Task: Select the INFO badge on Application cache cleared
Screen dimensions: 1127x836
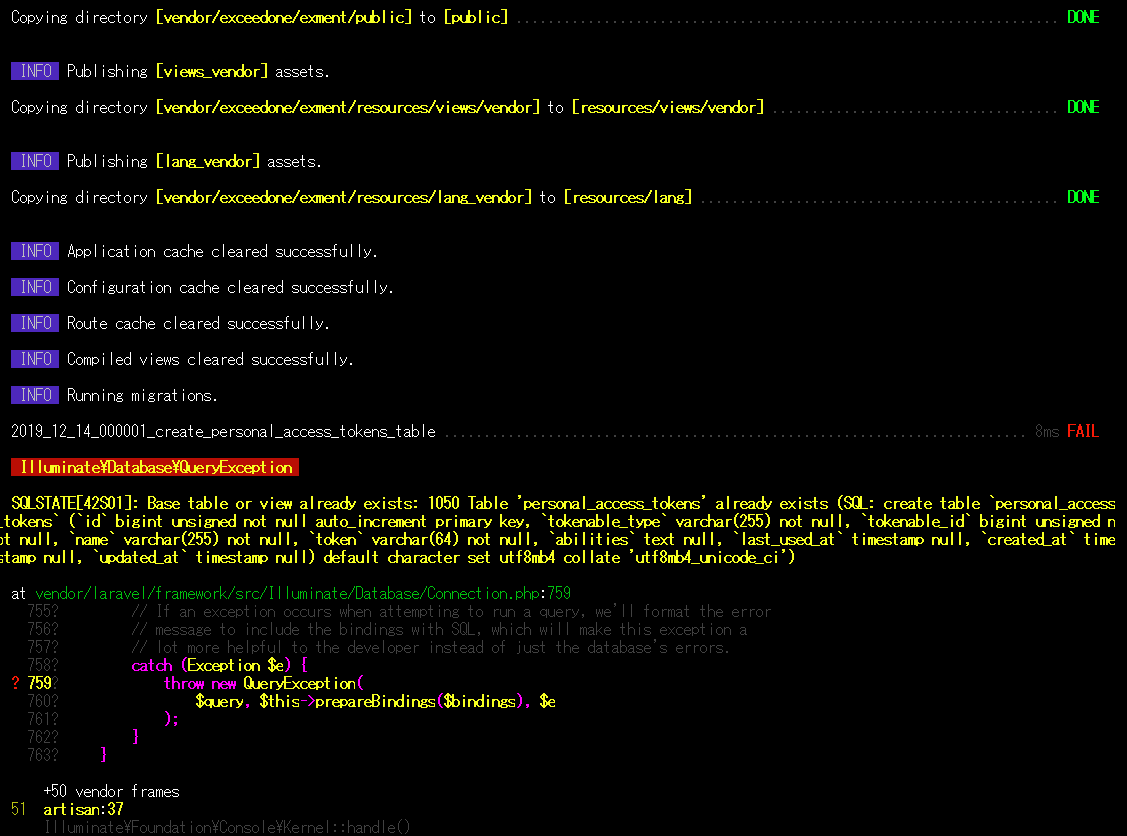Action: (x=34, y=251)
